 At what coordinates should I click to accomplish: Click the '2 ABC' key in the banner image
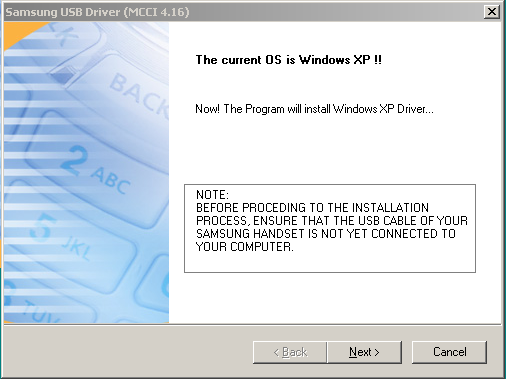tap(97, 172)
